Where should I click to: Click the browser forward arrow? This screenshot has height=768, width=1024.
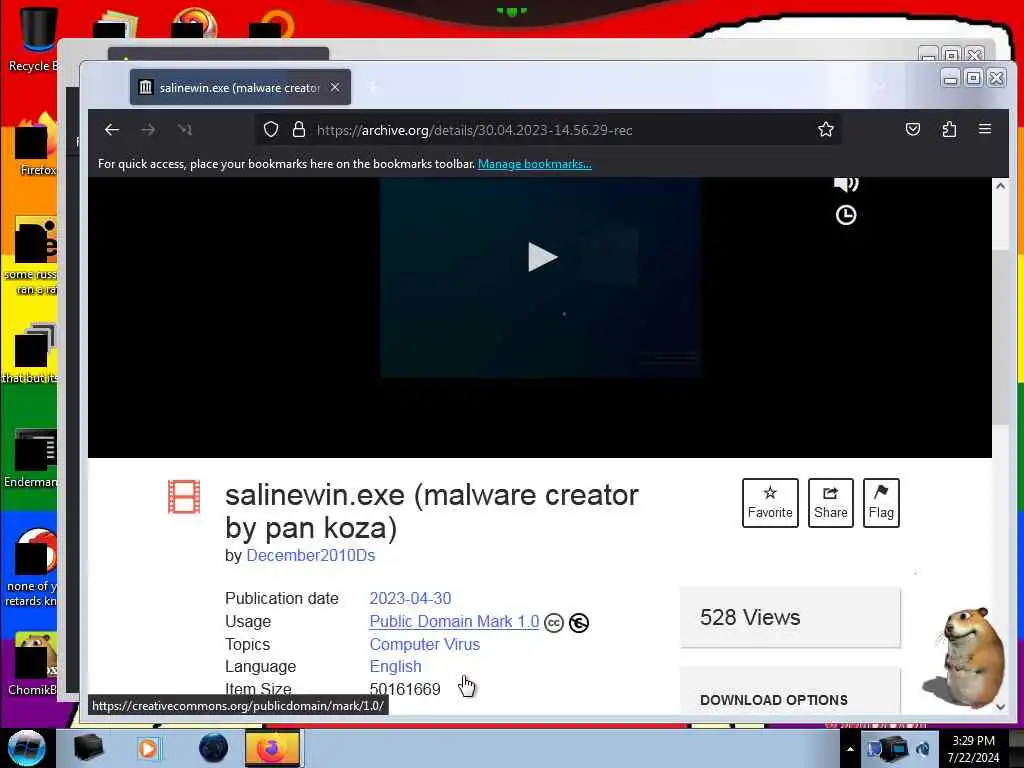tap(148, 130)
